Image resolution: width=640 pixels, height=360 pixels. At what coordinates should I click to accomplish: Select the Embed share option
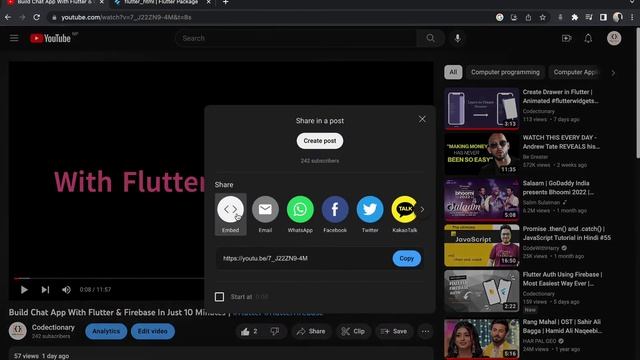point(230,214)
